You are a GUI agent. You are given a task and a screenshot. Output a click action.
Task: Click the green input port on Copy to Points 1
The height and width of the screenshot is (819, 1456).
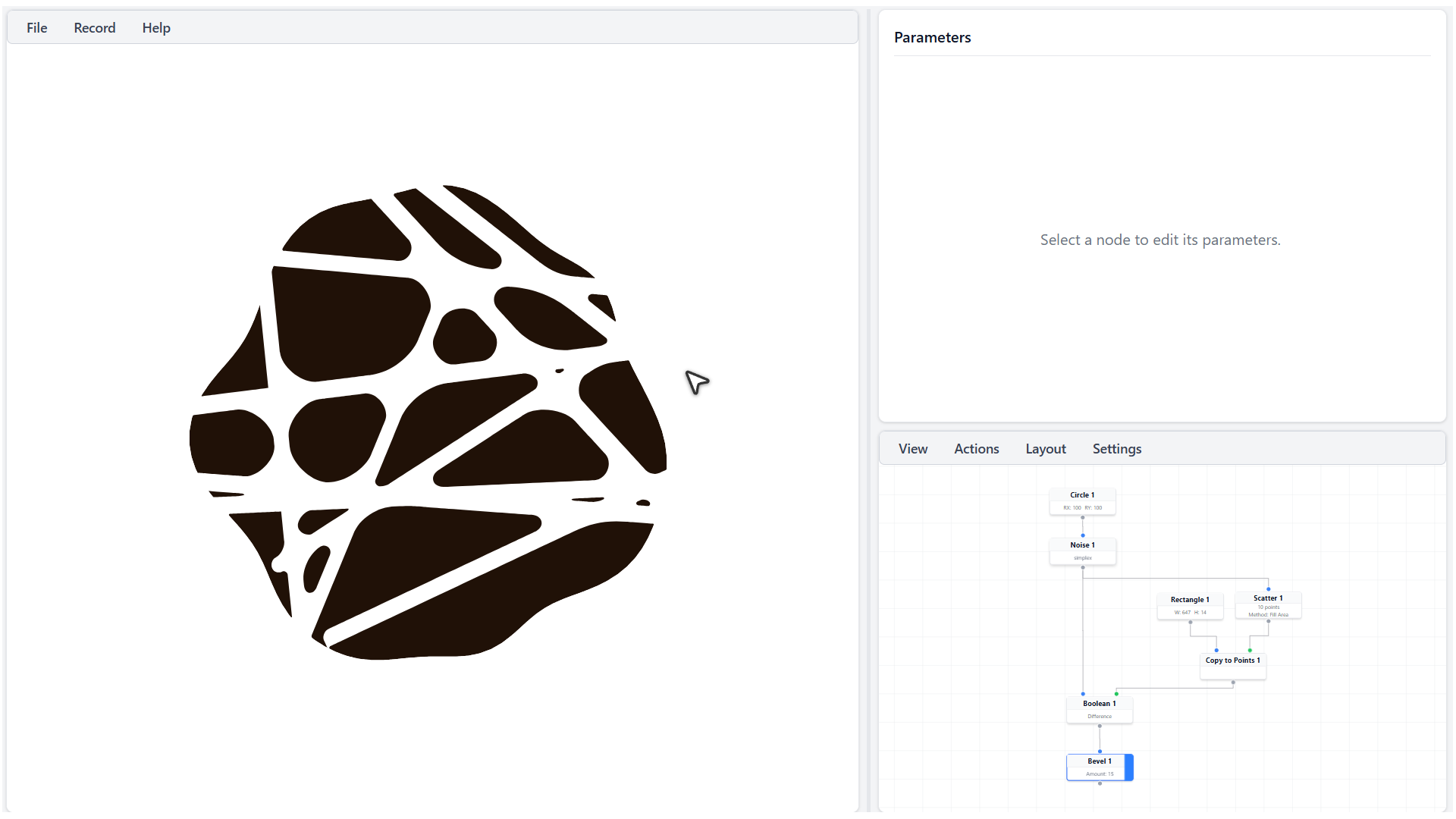1250,651
